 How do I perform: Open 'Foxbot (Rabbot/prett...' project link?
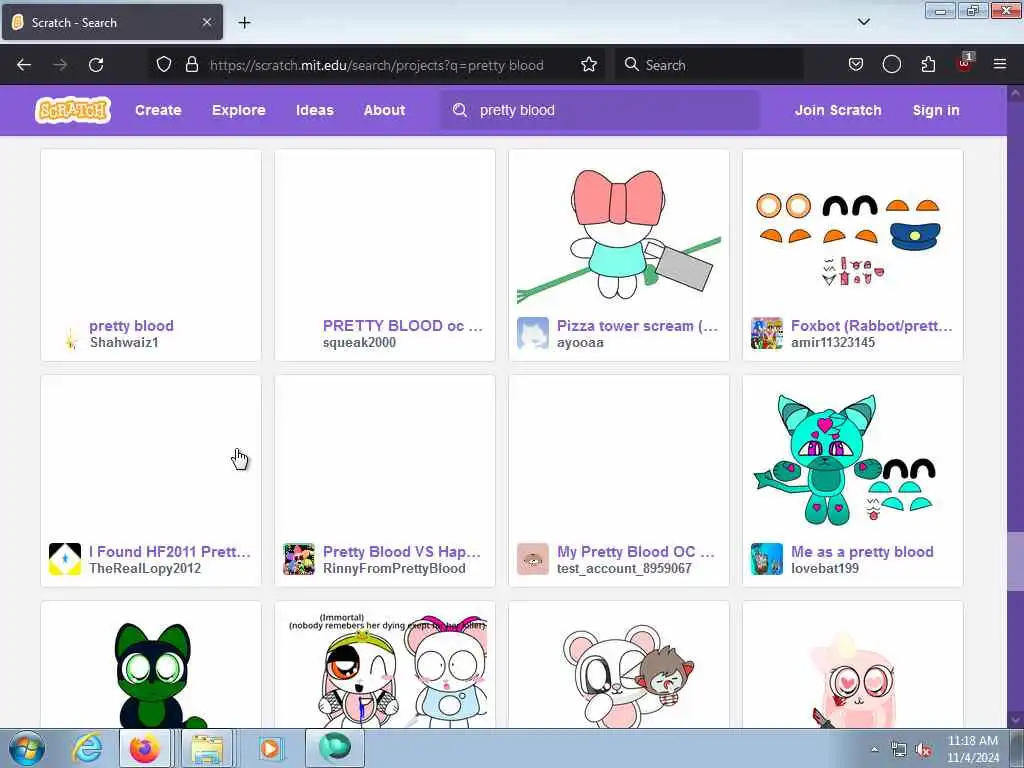click(871, 325)
